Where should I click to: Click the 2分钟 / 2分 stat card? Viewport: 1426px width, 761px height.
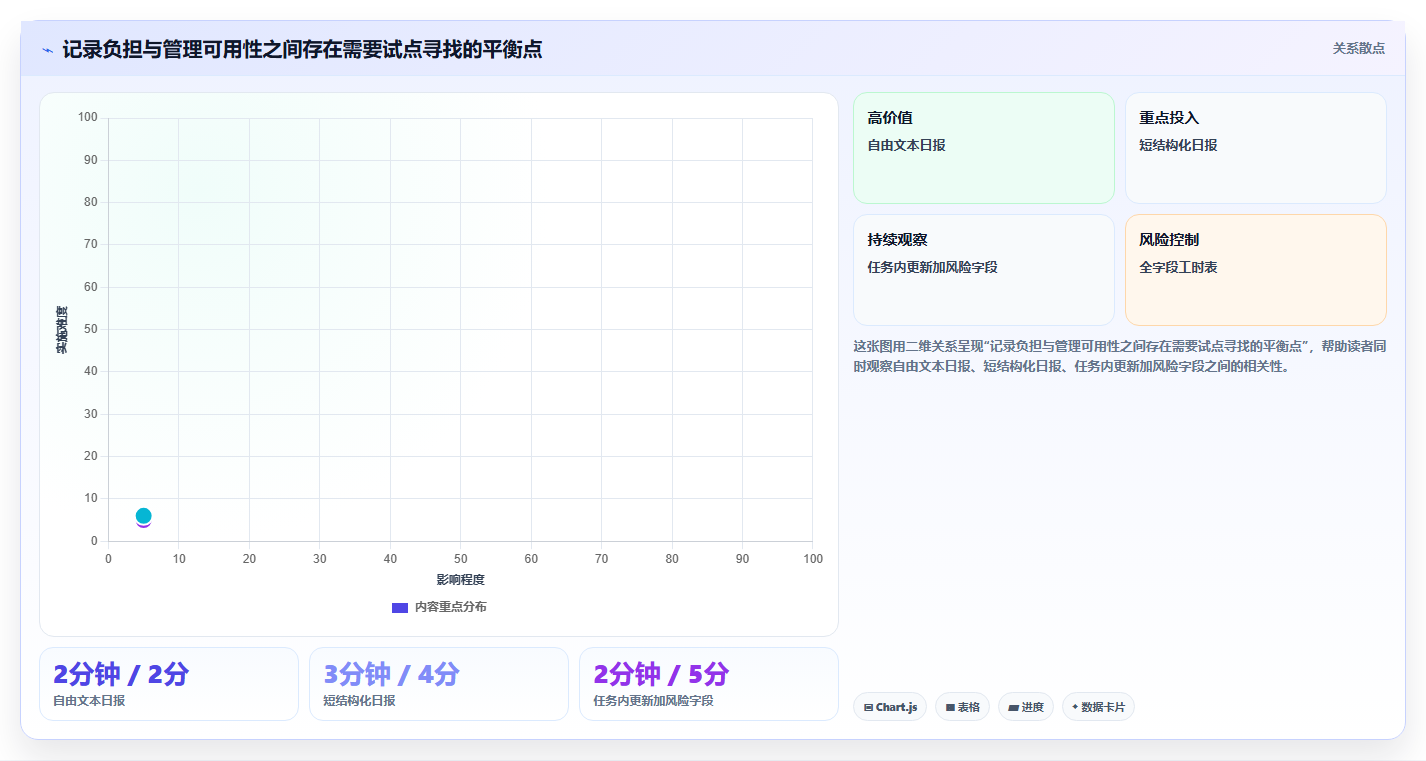click(x=169, y=684)
